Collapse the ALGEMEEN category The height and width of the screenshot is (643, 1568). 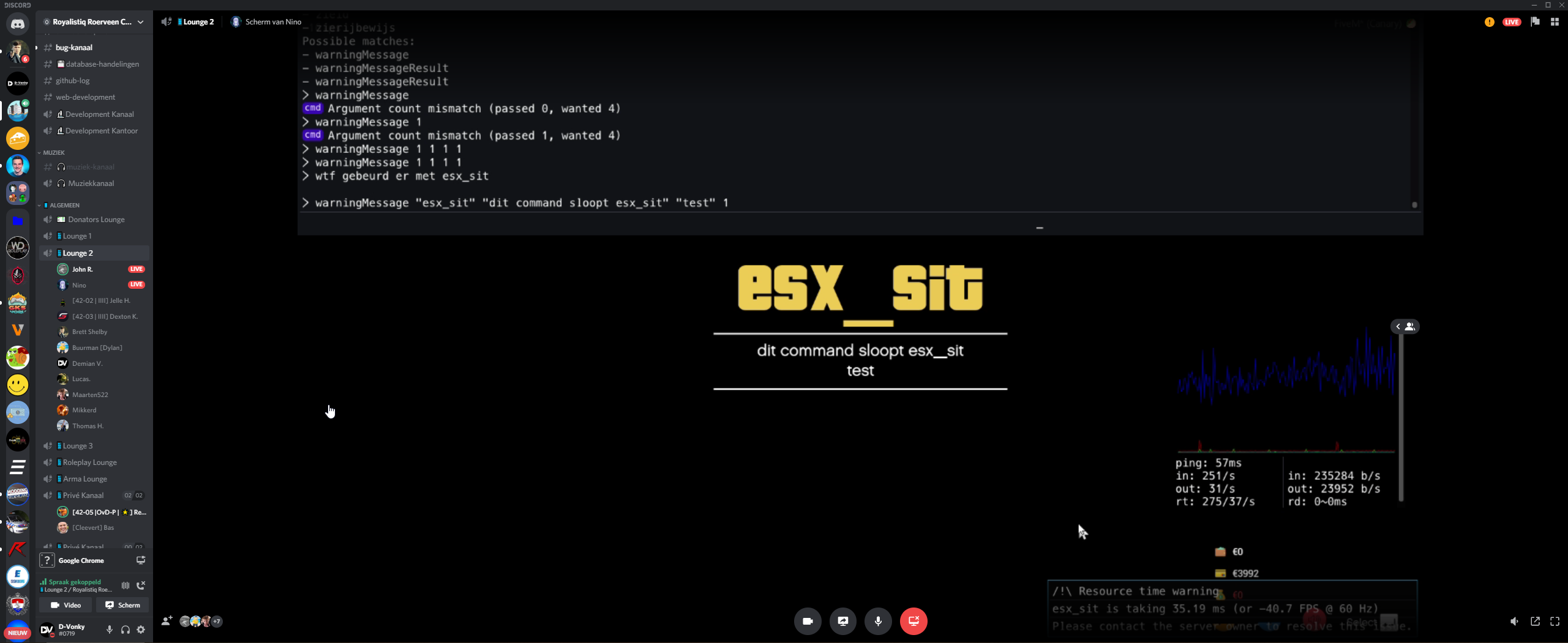coord(64,205)
